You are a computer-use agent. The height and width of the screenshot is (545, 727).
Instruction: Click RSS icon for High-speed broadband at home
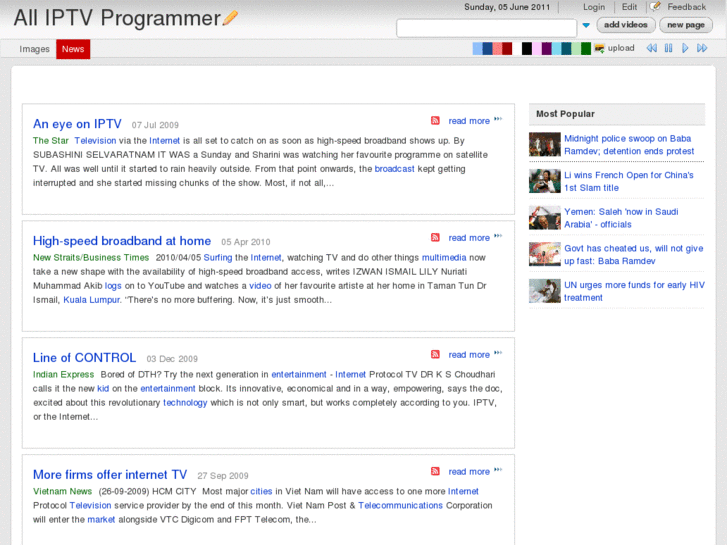click(x=435, y=237)
